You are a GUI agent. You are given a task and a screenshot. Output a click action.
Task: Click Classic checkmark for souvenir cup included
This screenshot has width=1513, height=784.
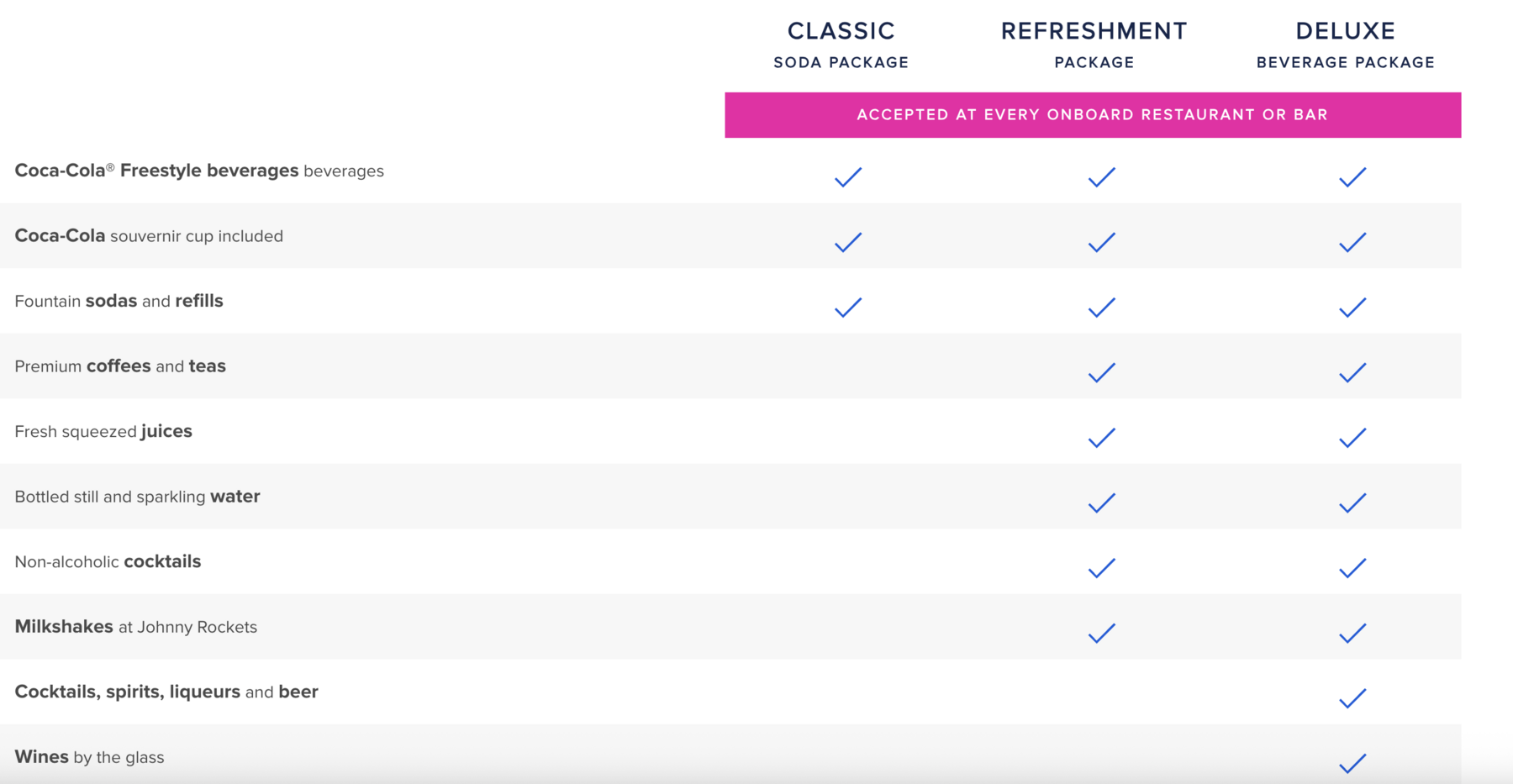coord(848,243)
